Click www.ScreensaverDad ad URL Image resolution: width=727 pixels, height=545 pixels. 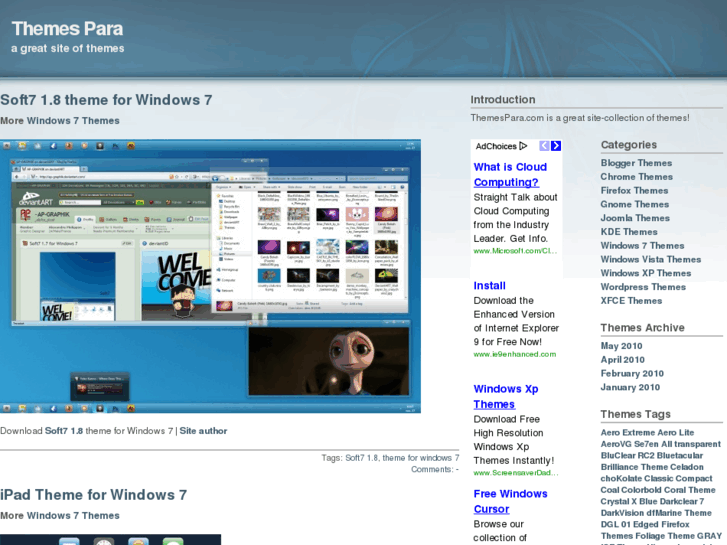[516, 473]
